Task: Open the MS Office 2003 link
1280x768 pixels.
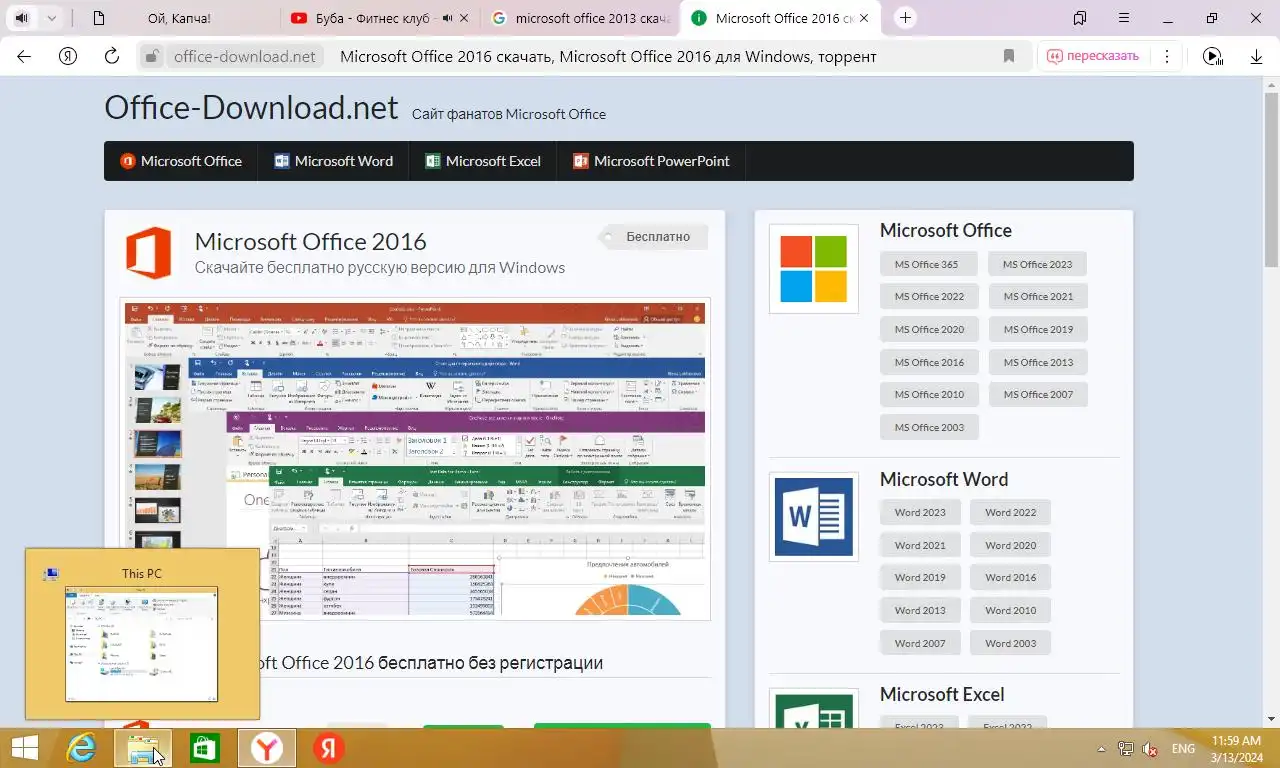Action: (929, 427)
